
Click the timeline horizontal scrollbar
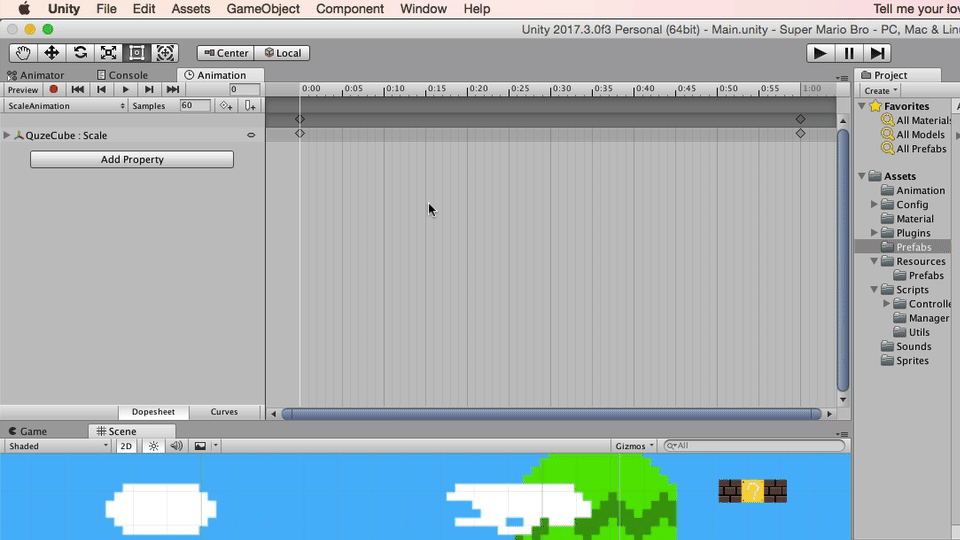[x=551, y=414]
